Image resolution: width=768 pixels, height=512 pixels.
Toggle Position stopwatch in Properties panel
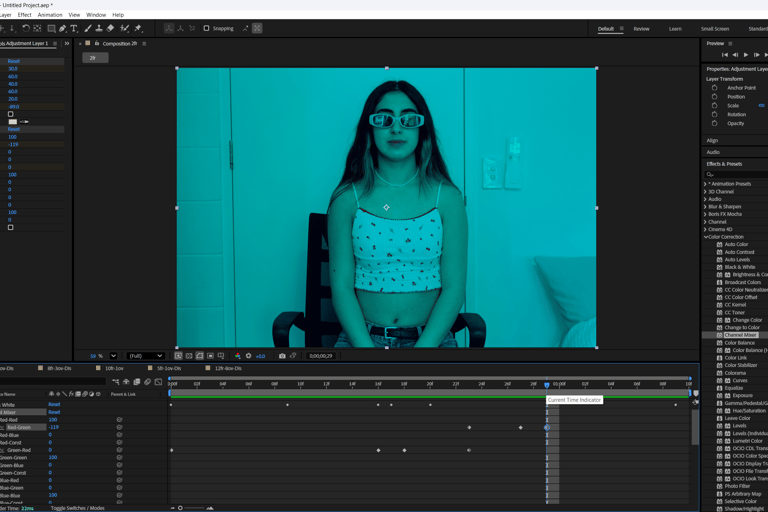point(714,97)
